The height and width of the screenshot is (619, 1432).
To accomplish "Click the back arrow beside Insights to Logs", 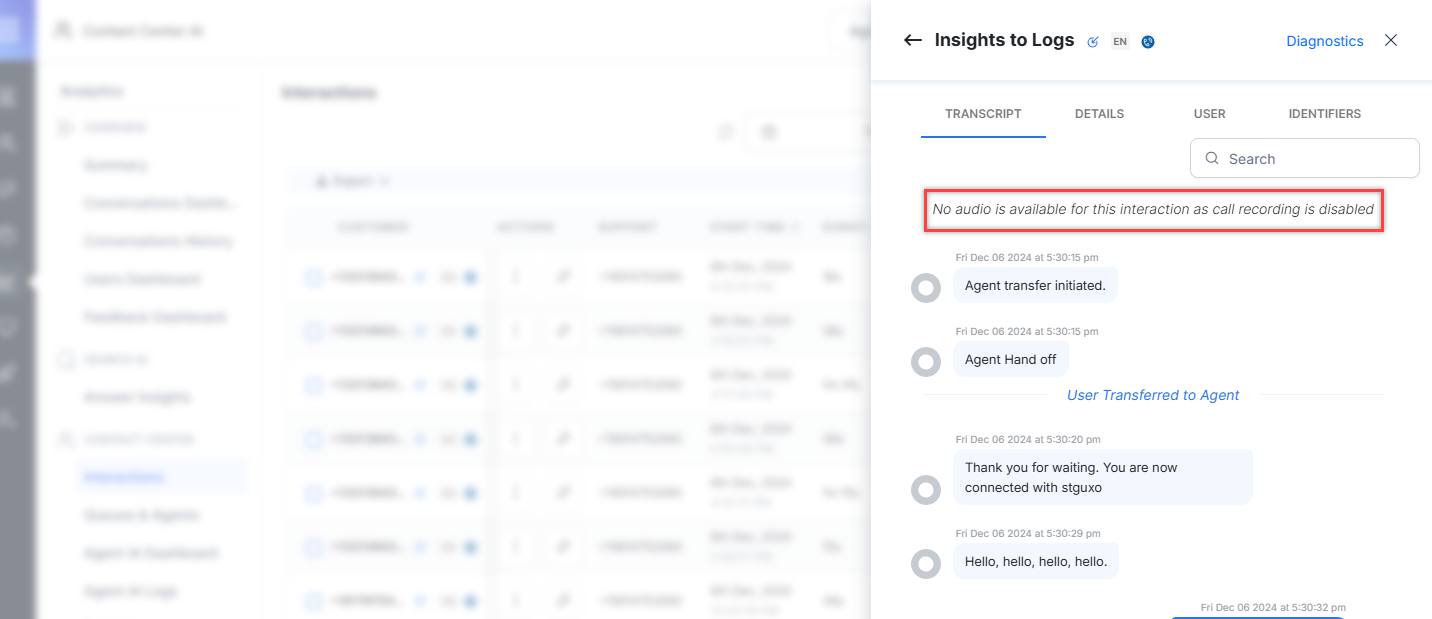I will click(912, 41).
